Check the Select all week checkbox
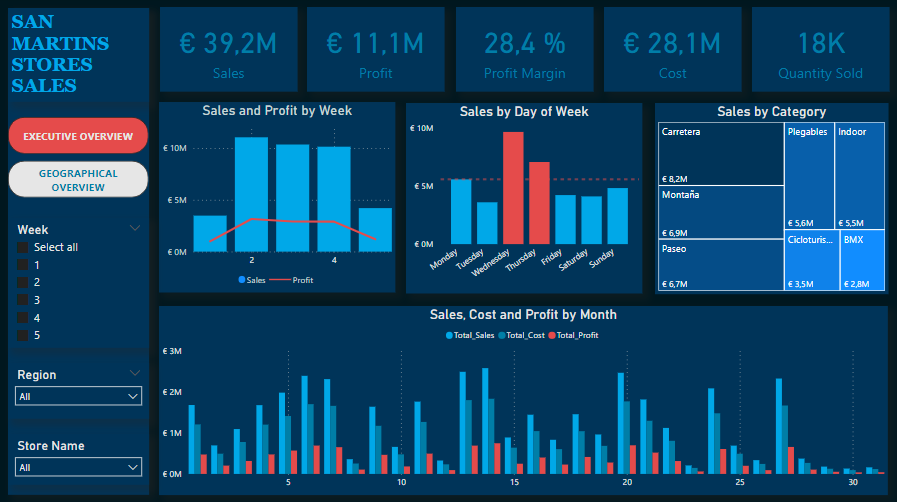Screen dimensions: 897x502 (x=23, y=247)
